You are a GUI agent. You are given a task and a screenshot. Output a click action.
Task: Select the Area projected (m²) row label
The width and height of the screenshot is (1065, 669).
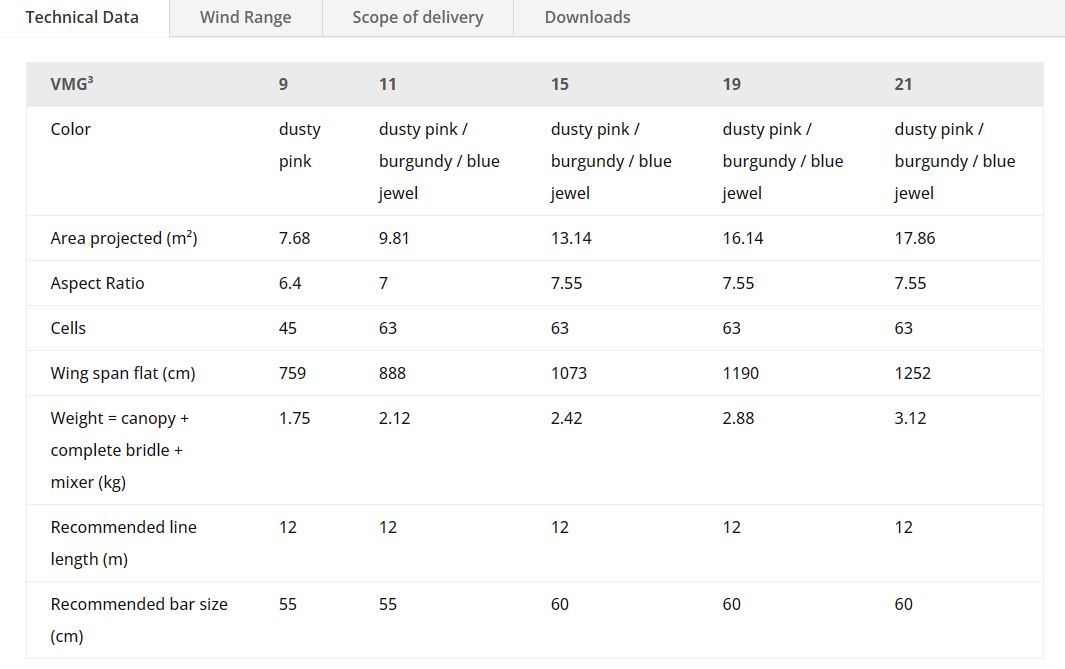124,238
